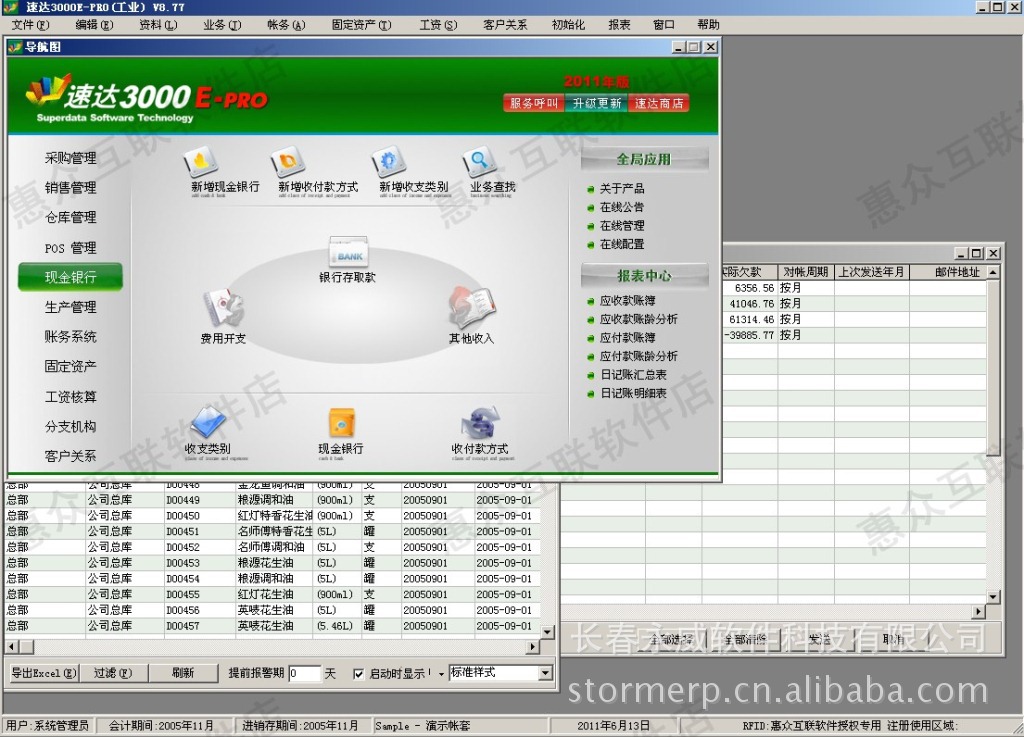Select 工资核算 in the sidebar
This screenshot has width=1024, height=737.
(71, 397)
